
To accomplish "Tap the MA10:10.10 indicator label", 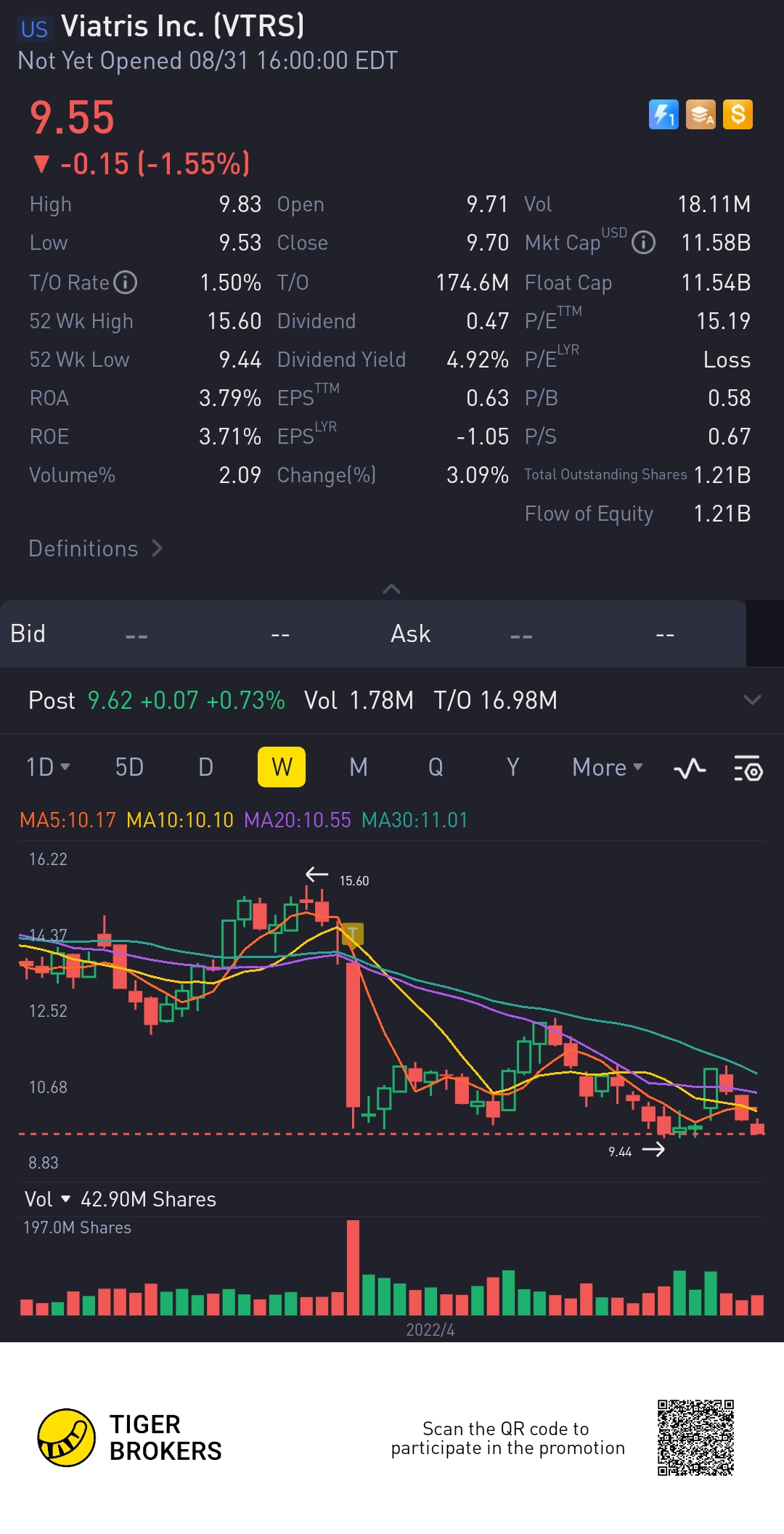I will 180,820.
